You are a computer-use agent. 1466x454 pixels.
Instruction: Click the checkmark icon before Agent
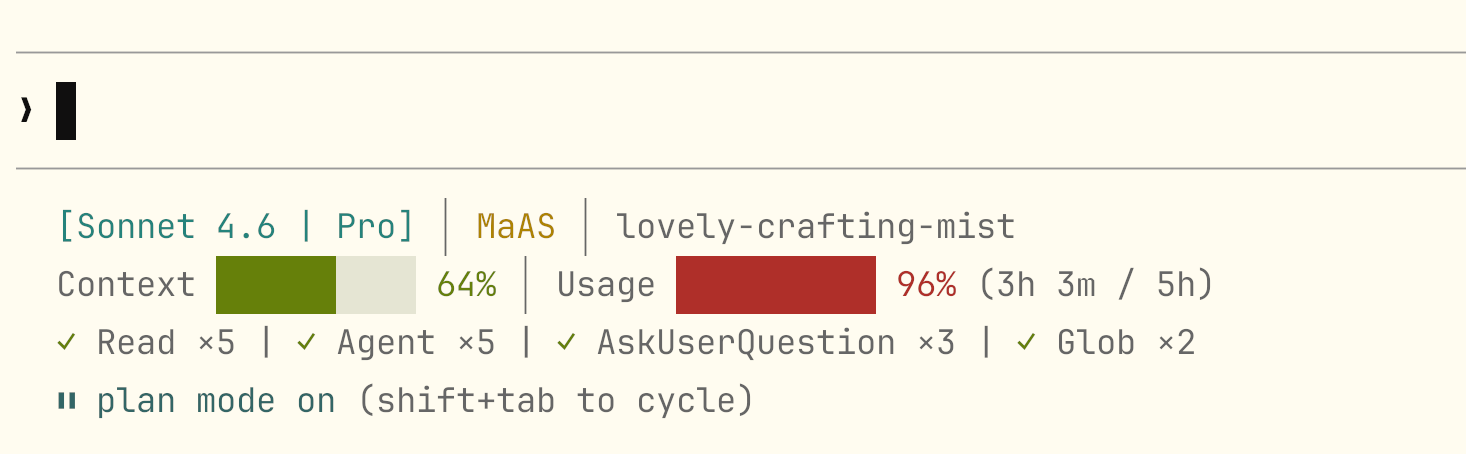tap(307, 343)
